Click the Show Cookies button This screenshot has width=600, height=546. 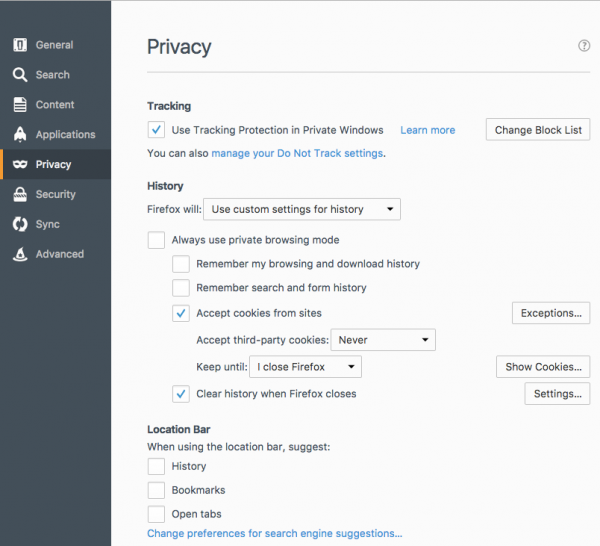pos(542,367)
